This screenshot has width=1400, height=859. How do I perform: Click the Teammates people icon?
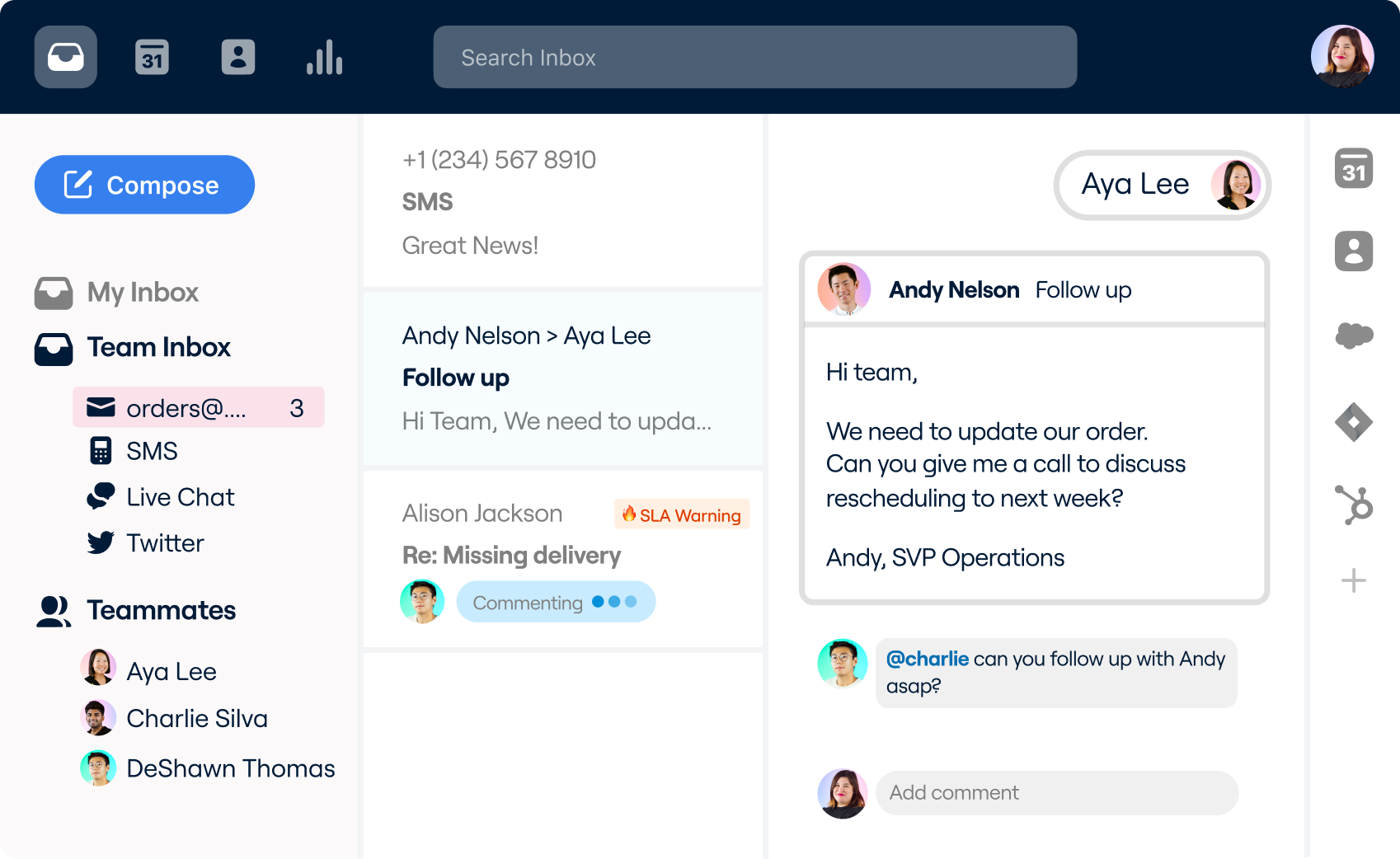pyautogui.click(x=54, y=612)
